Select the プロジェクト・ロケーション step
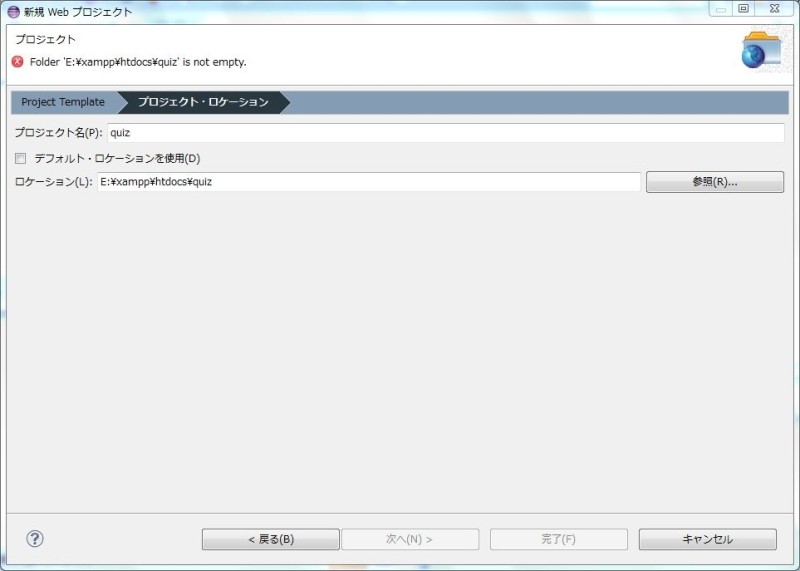800x571 pixels. click(203, 102)
